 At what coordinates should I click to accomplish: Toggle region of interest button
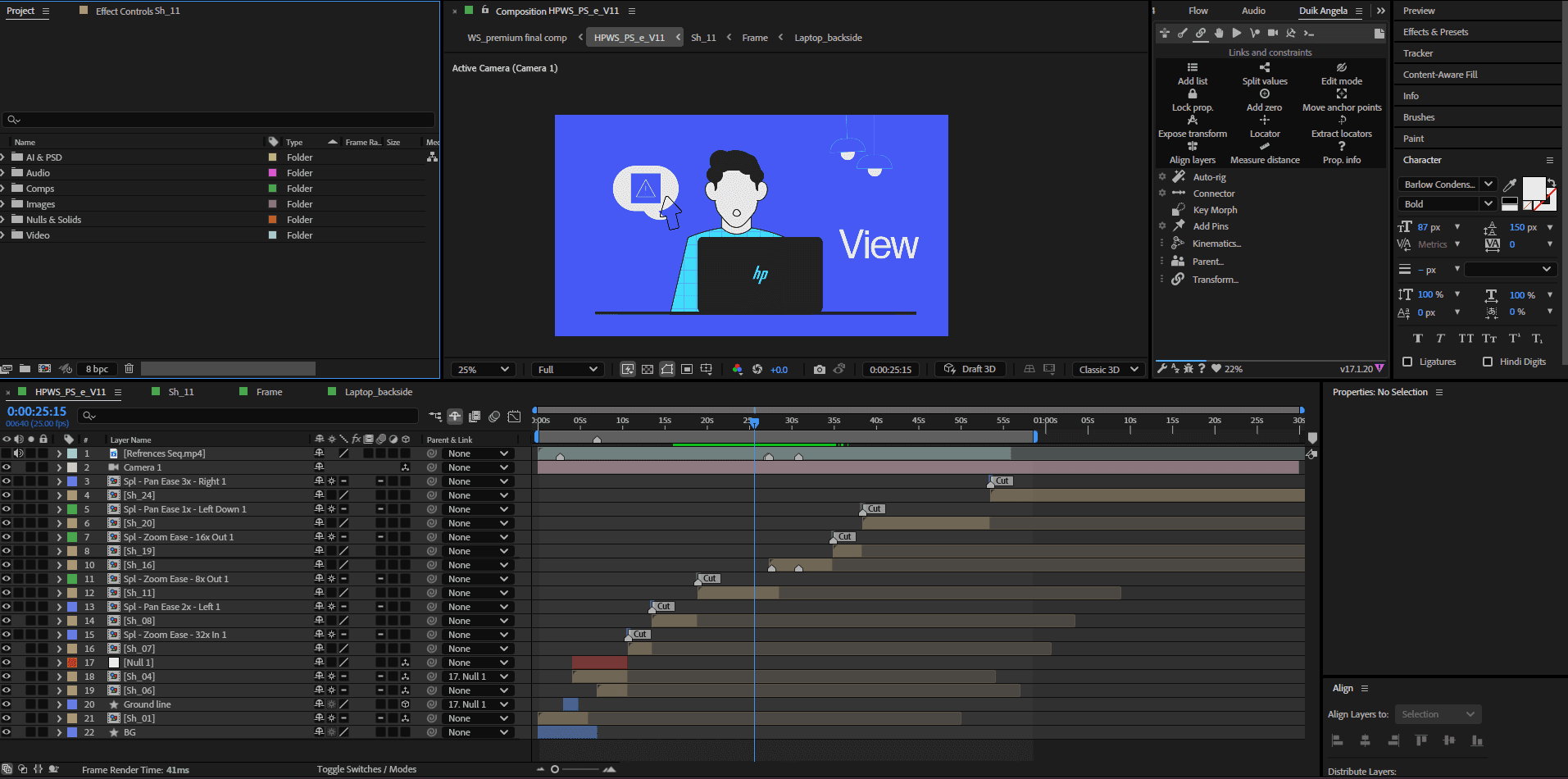(687, 369)
